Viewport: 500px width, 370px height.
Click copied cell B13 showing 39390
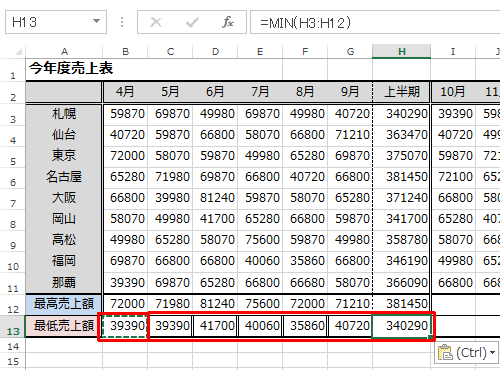(125, 326)
